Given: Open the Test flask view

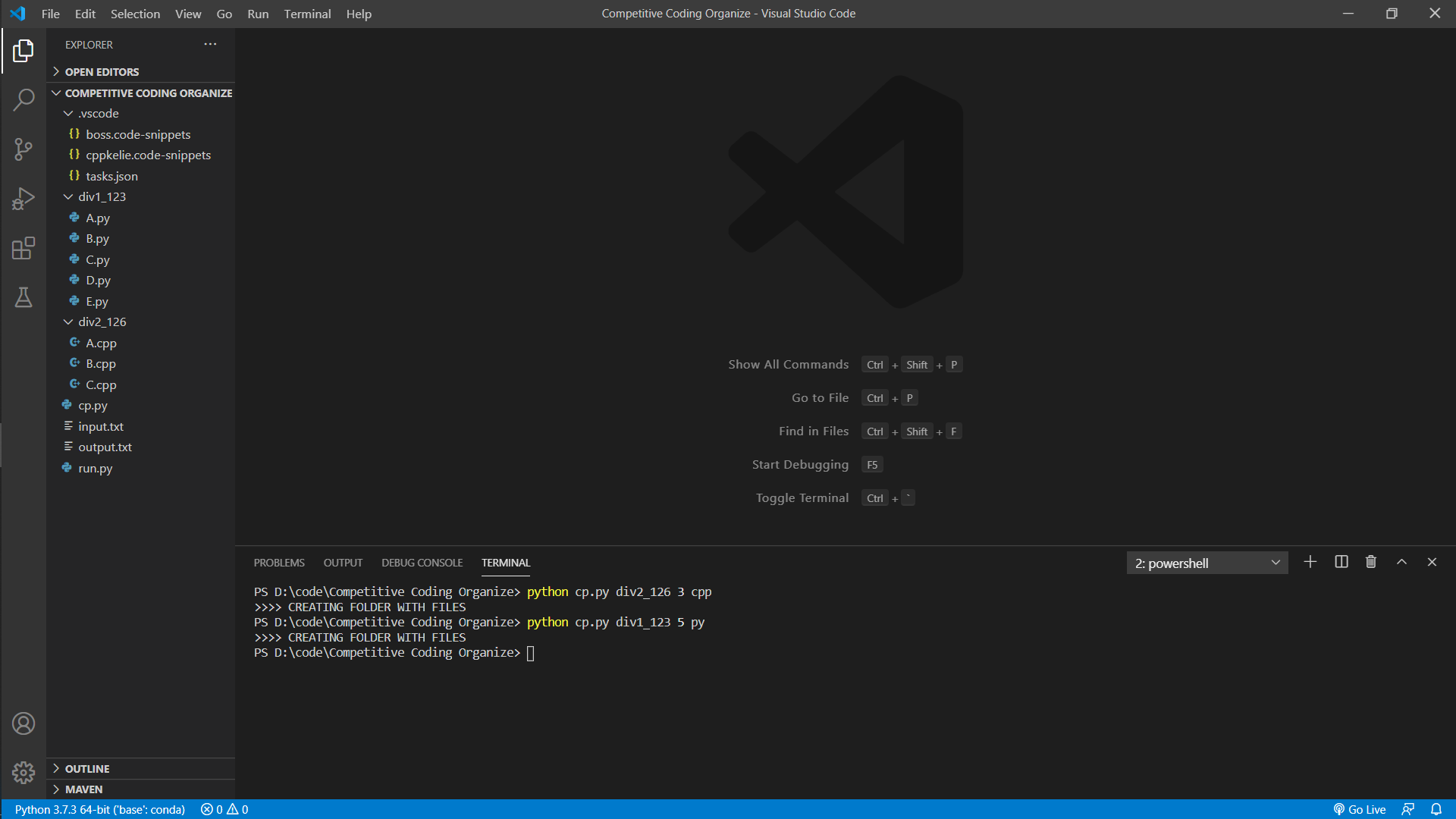Looking at the screenshot, I should pyautogui.click(x=24, y=297).
